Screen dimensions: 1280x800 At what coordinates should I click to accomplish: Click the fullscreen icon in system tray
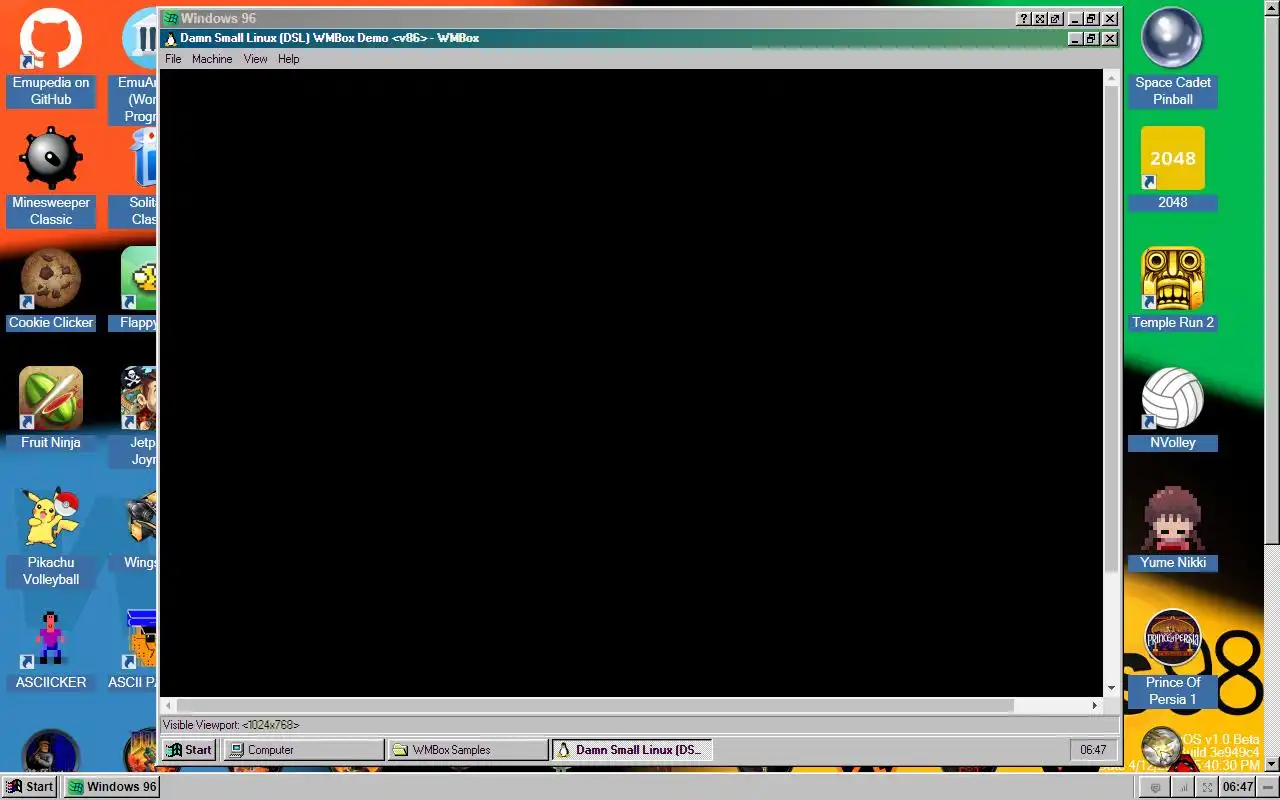(x=1209, y=787)
